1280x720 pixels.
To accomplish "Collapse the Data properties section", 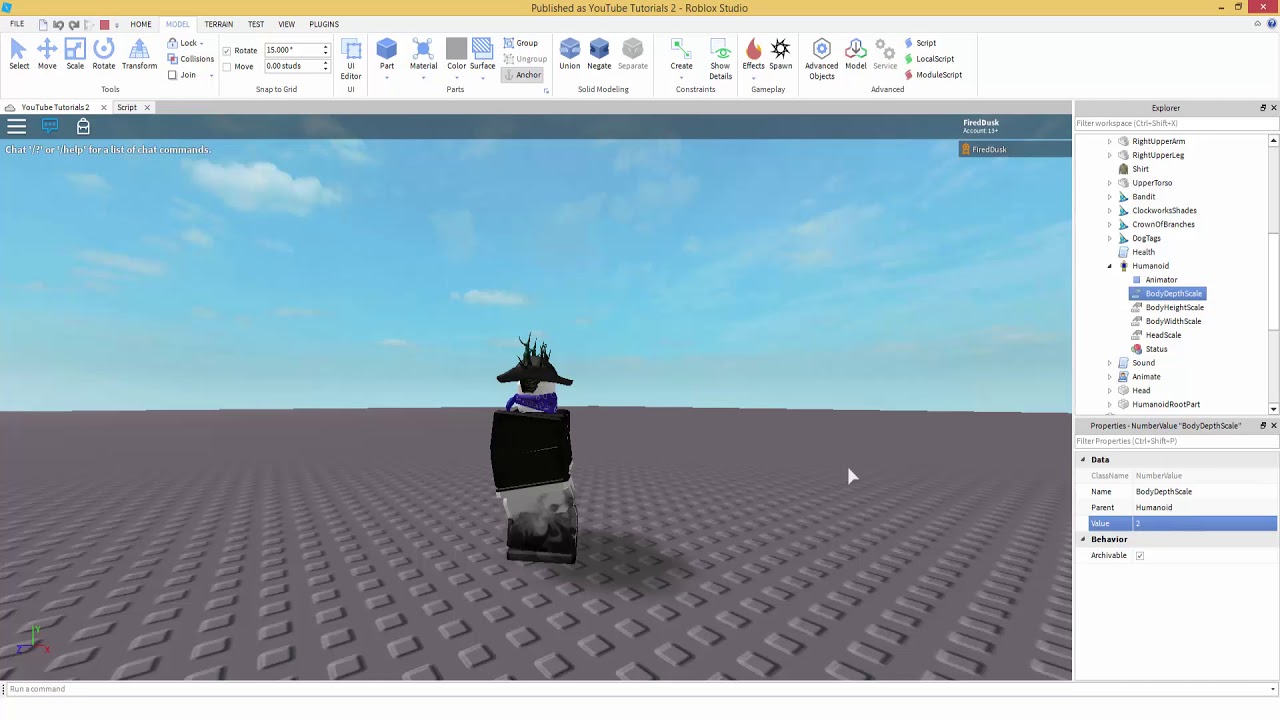I will click(1082, 460).
